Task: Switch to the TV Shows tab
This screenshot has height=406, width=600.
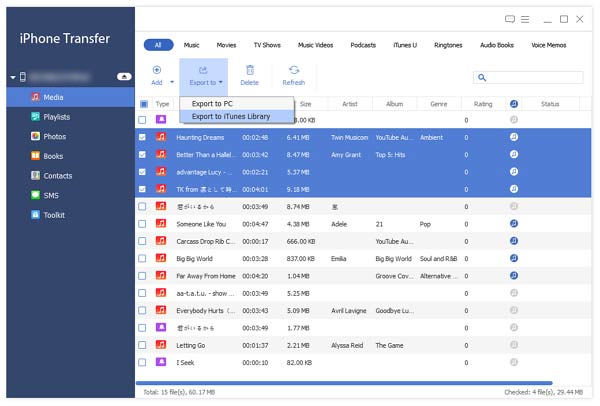Action: (x=267, y=45)
